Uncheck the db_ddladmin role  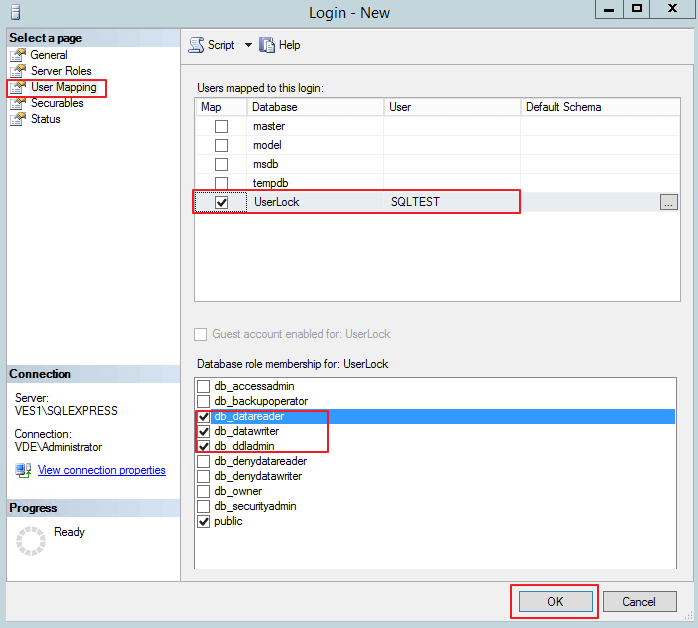[x=203, y=446]
